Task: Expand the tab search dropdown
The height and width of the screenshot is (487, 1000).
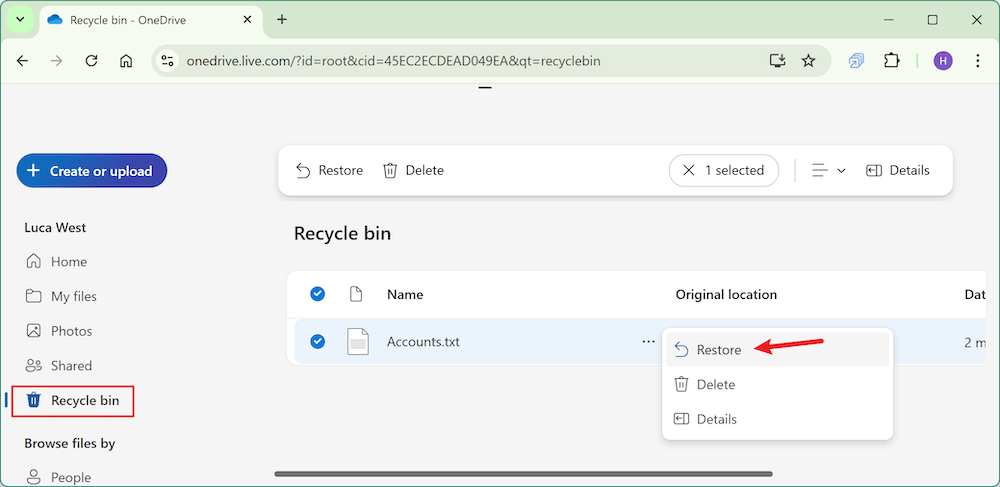Action: click(20, 19)
